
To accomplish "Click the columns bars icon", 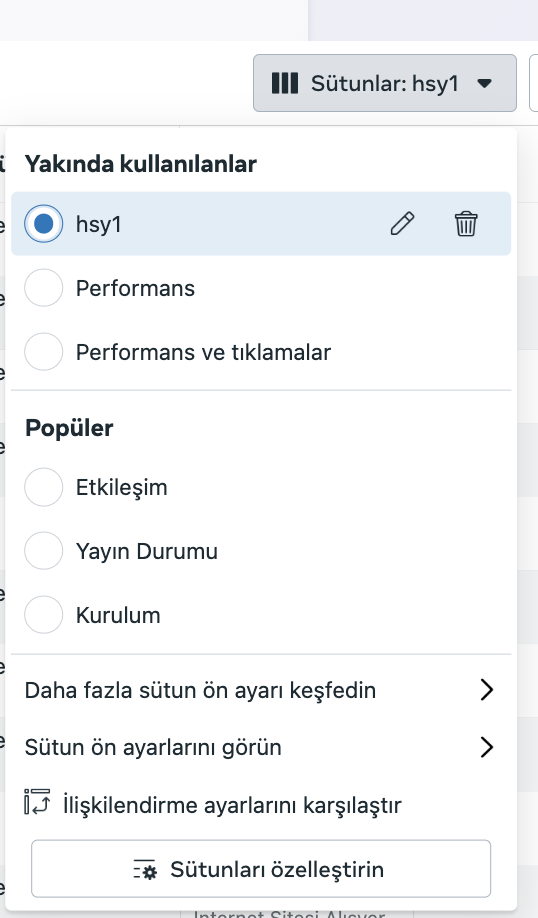I will [x=285, y=83].
